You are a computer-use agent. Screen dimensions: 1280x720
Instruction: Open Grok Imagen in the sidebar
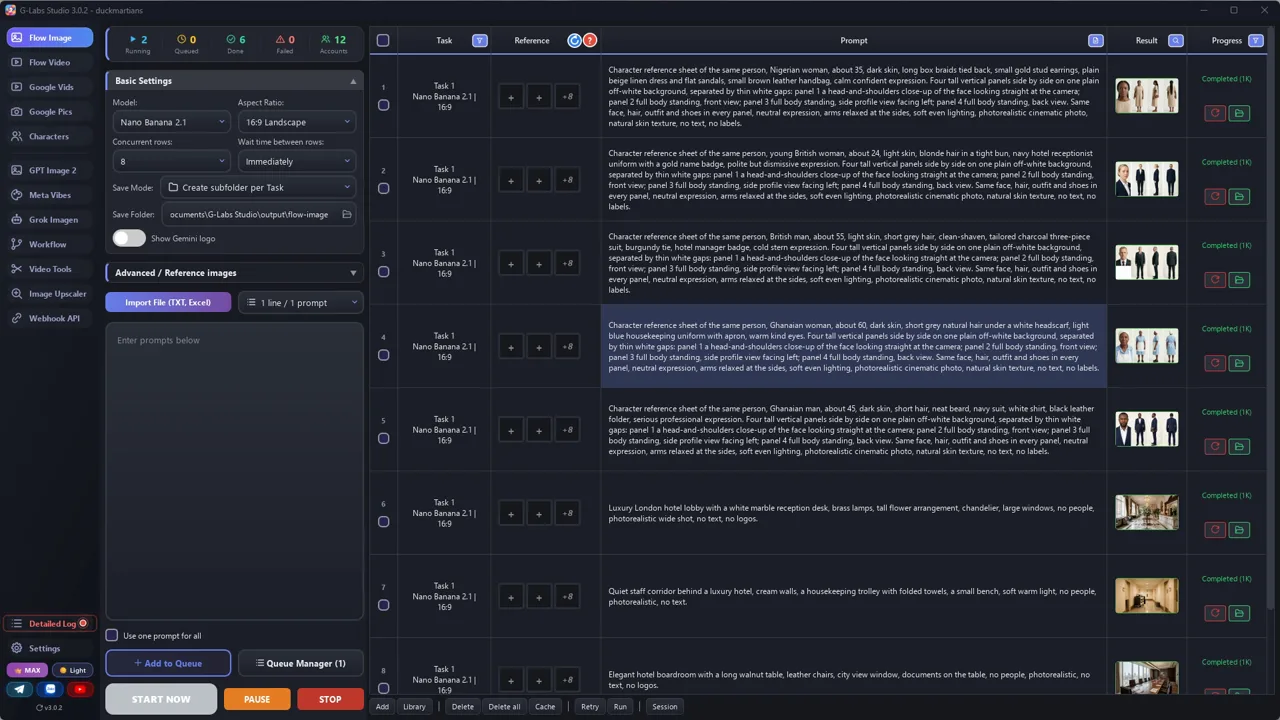click(49, 220)
